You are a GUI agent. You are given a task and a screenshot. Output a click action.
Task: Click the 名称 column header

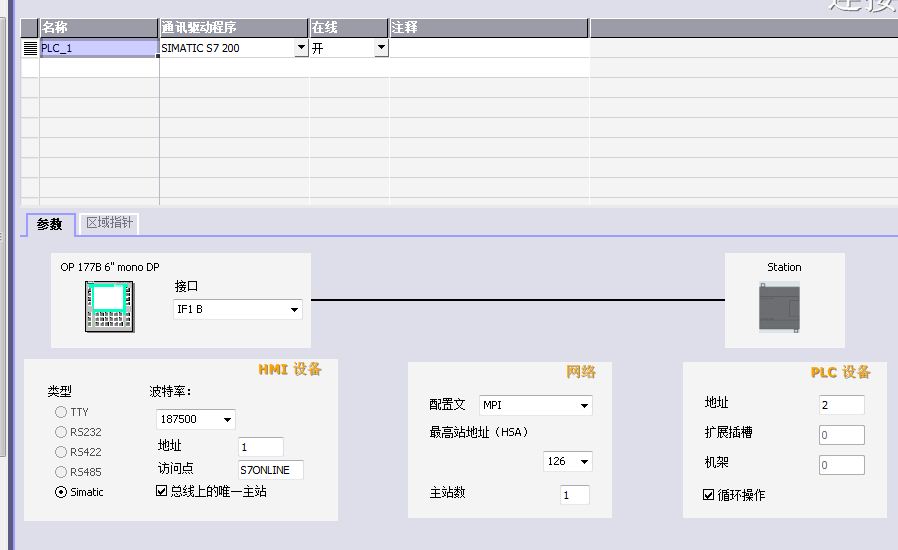(x=98, y=28)
